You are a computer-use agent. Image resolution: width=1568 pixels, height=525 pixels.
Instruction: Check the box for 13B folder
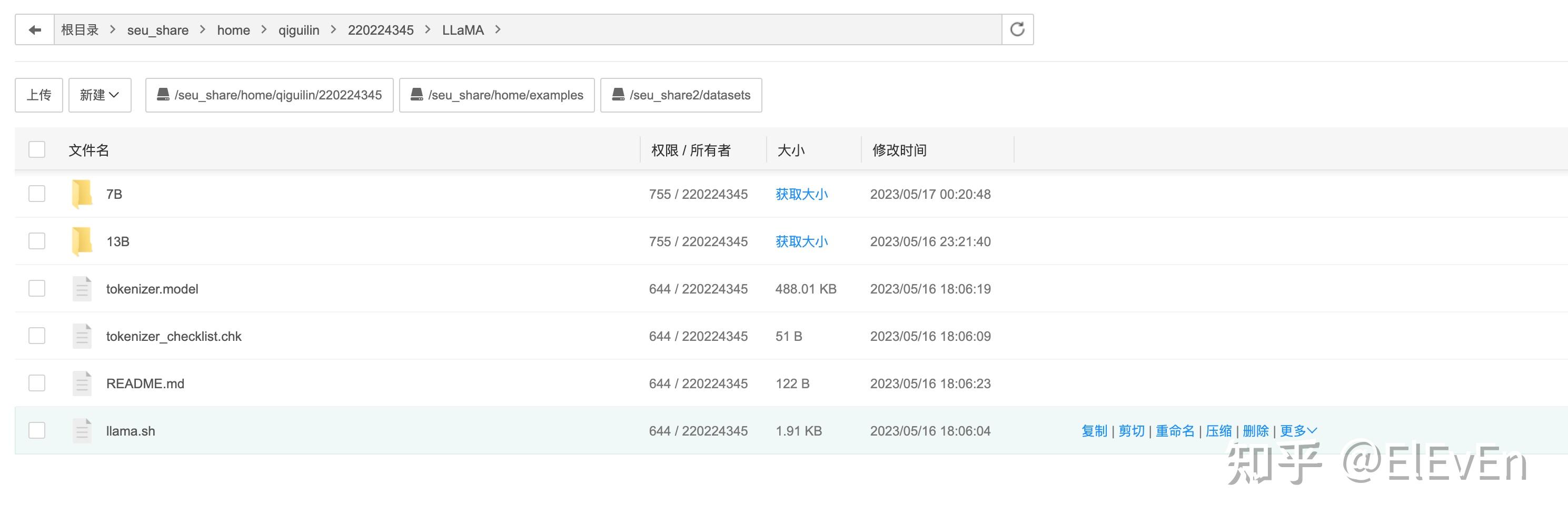tap(37, 241)
